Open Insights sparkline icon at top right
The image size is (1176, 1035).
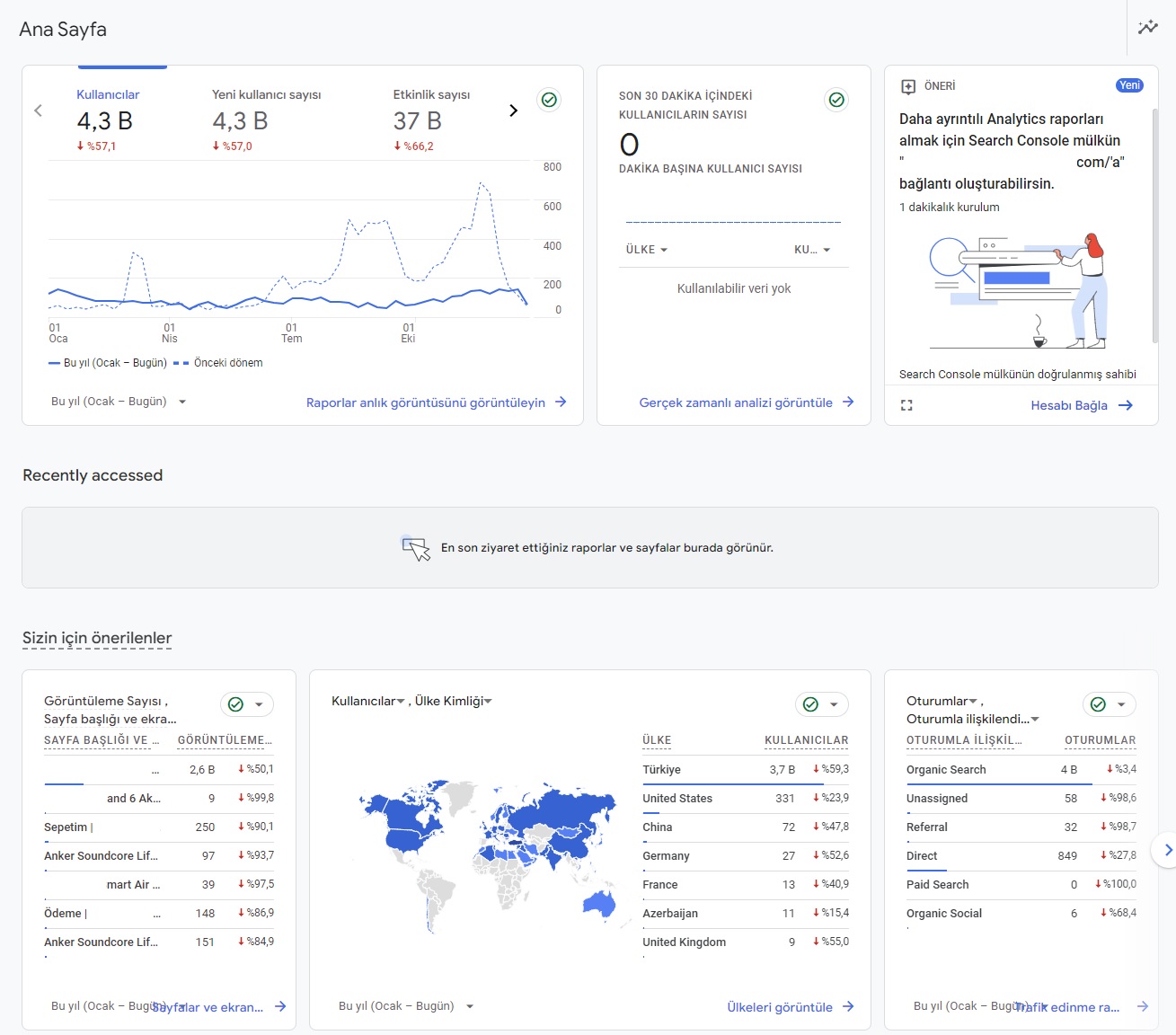click(x=1148, y=28)
